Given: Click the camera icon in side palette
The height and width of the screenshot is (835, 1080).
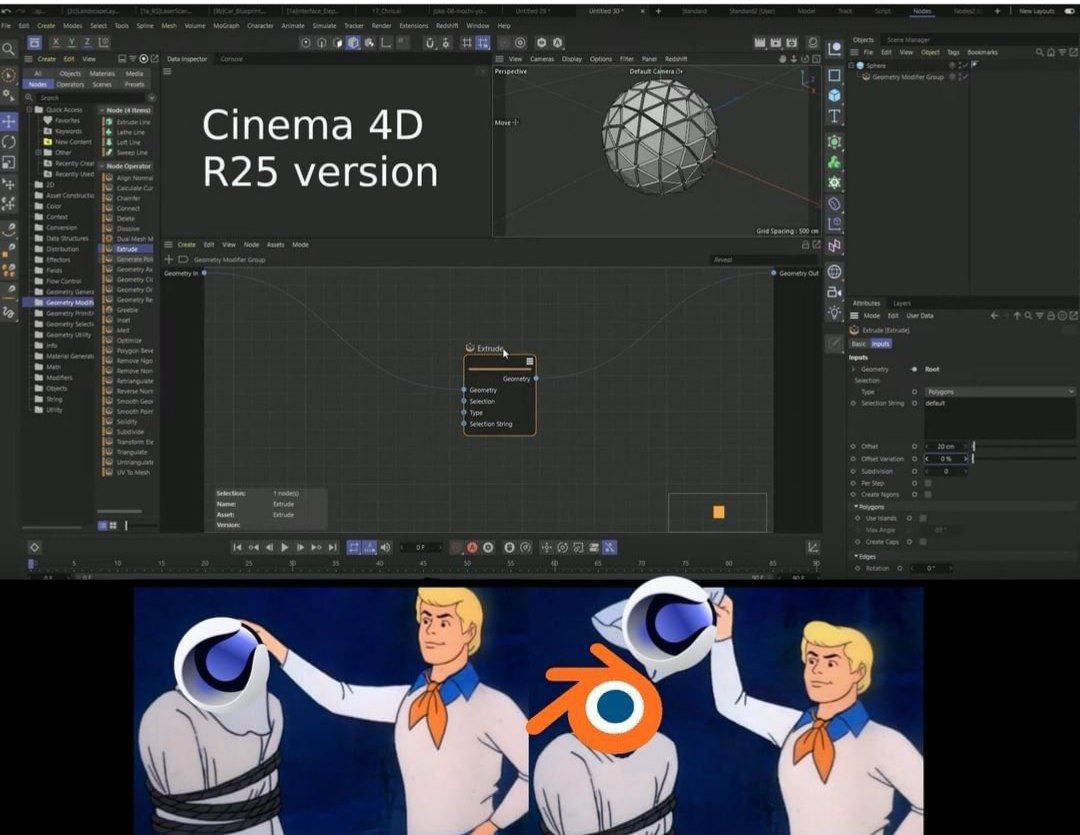Looking at the screenshot, I should [x=834, y=292].
